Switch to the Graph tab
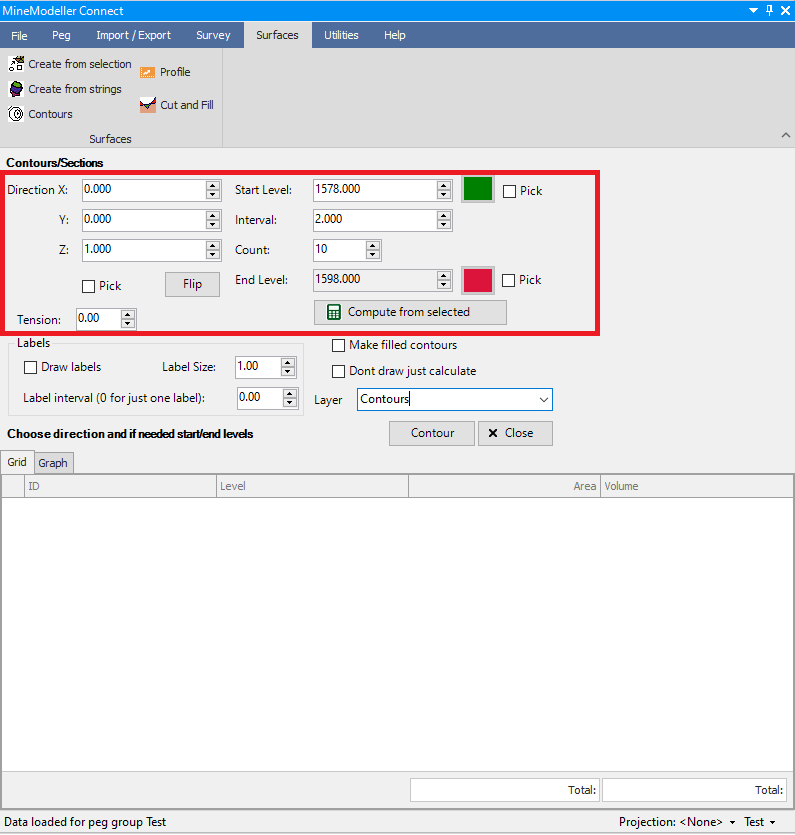The image size is (795, 835). point(53,463)
